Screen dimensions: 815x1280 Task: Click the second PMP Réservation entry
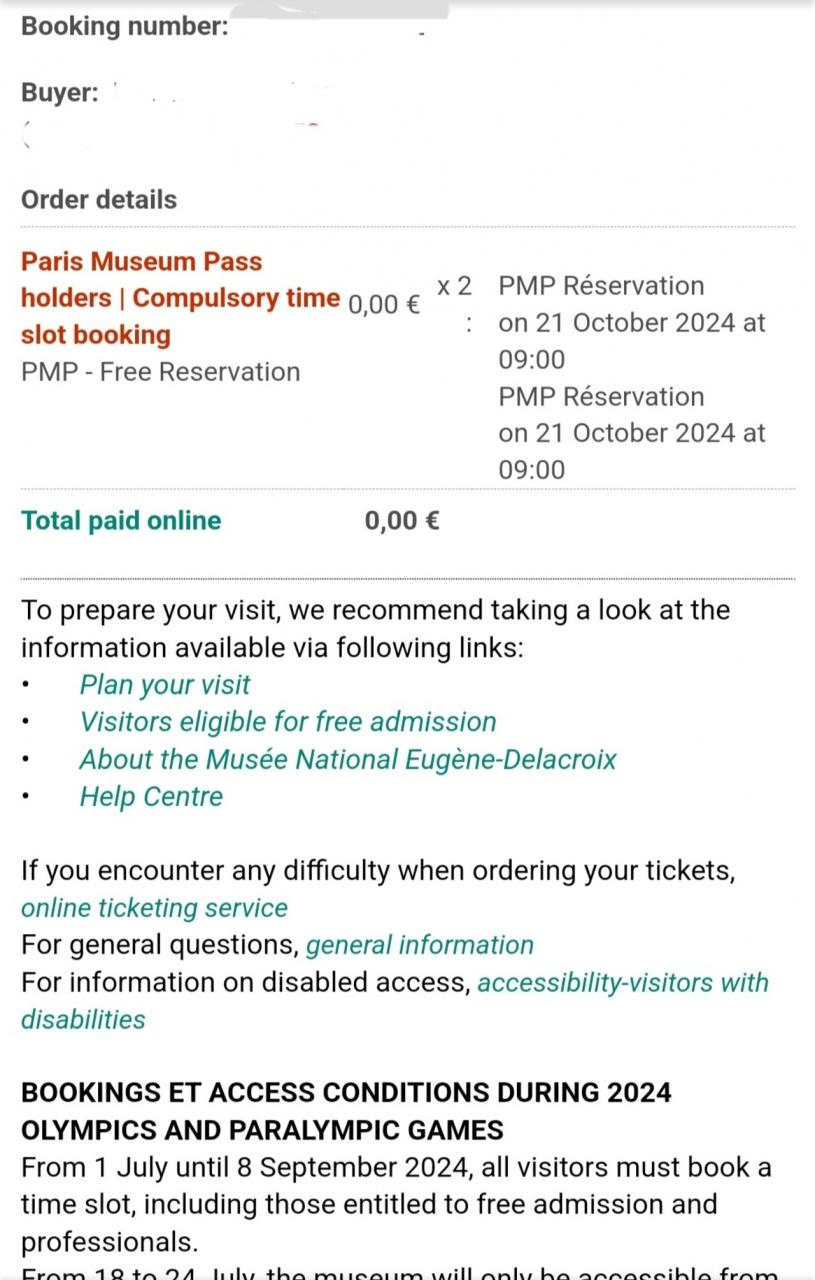632,434
